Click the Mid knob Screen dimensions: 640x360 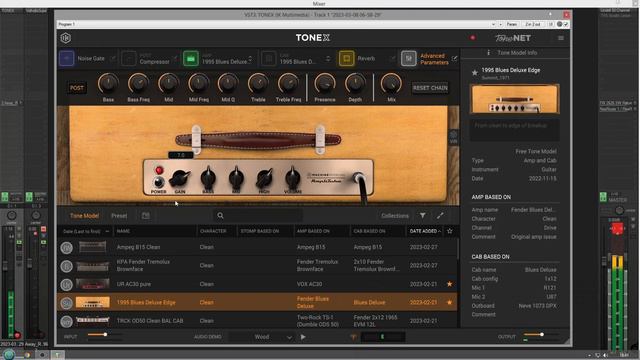(169, 84)
